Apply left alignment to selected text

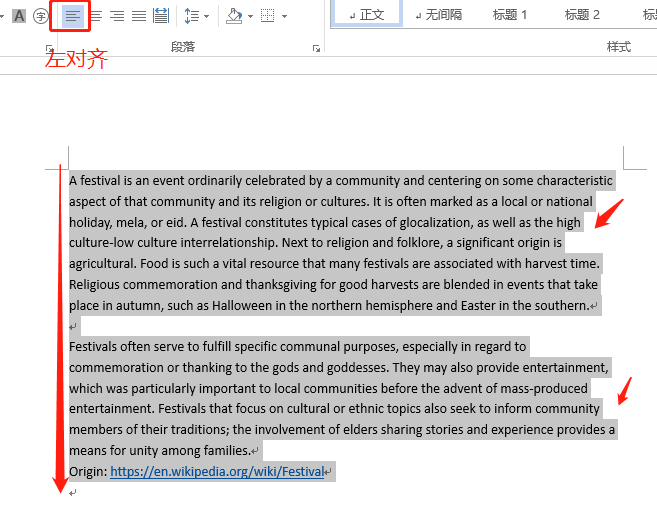pos(72,16)
